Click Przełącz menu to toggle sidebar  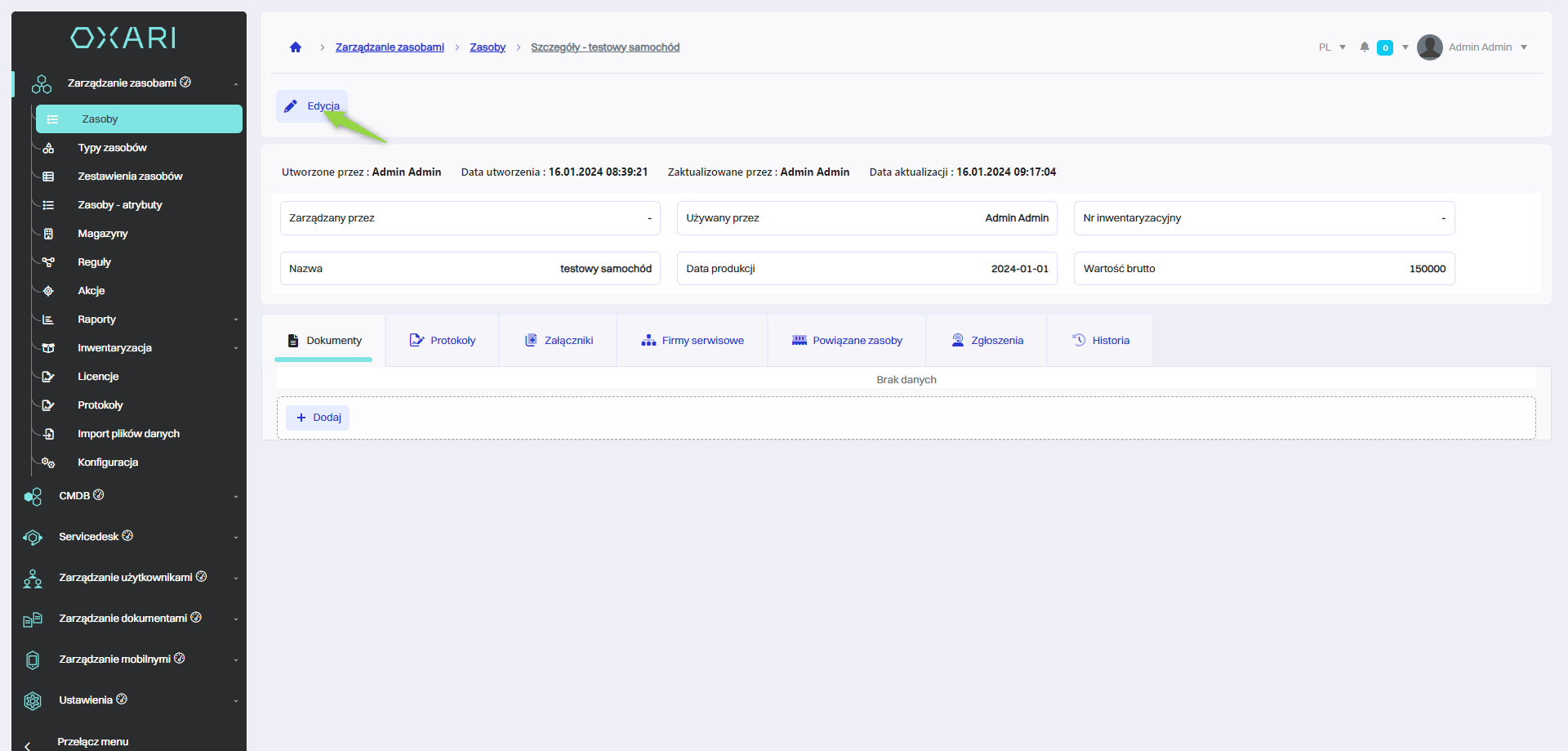pos(92,742)
